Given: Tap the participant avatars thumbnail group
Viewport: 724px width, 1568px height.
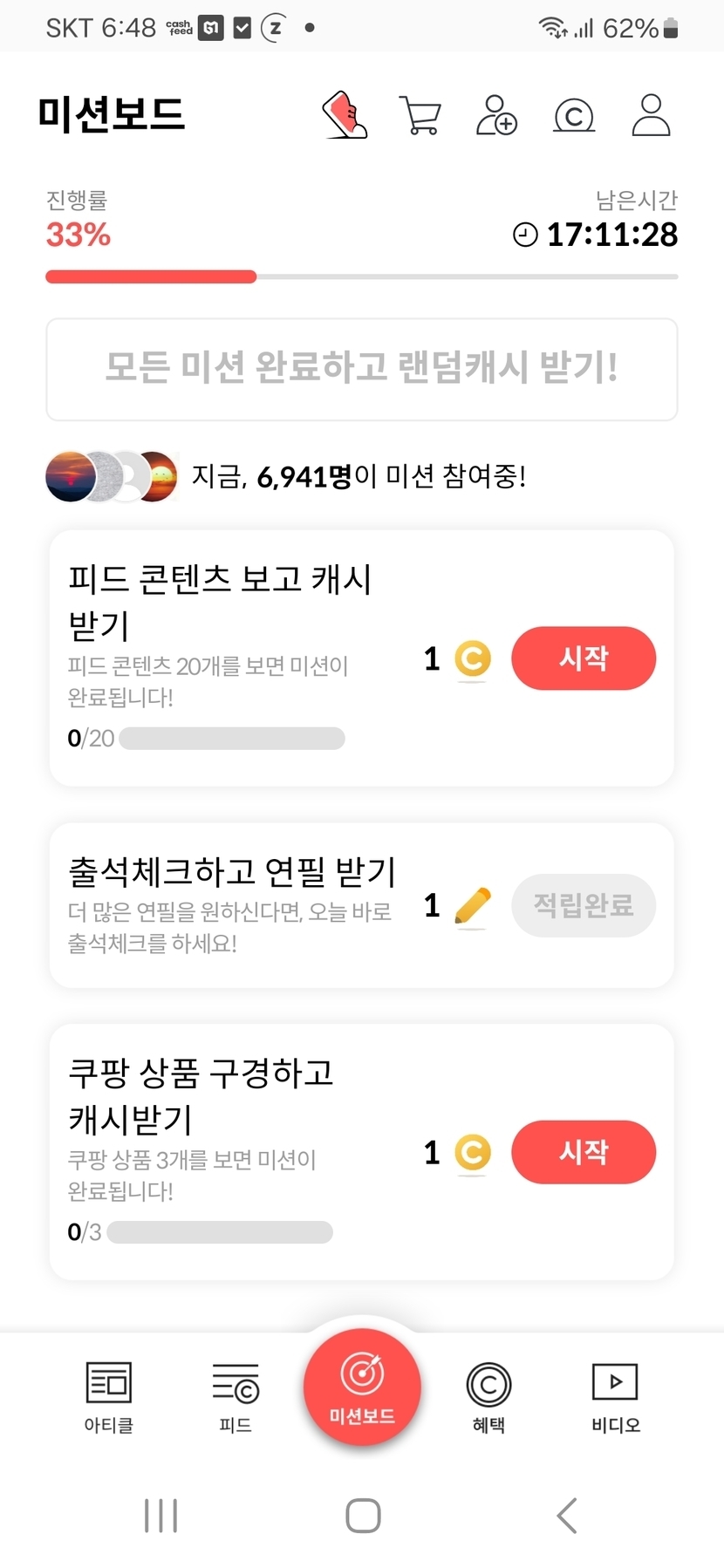Looking at the screenshot, I should pyautogui.click(x=112, y=477).
